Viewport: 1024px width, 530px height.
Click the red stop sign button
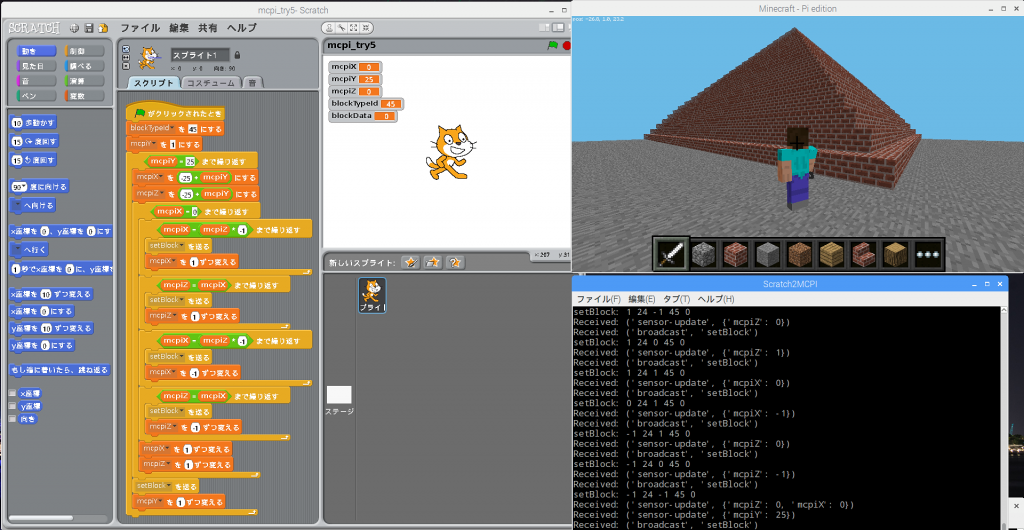[x=566, y=46]
